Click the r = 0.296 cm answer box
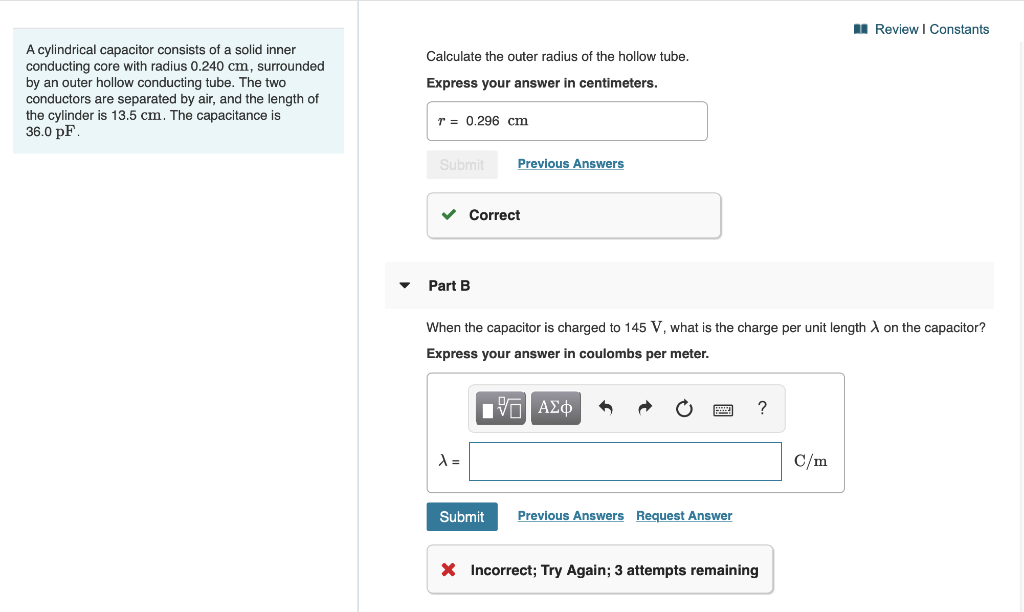Viewport: 1024px width, 612px height. point(567,121)
